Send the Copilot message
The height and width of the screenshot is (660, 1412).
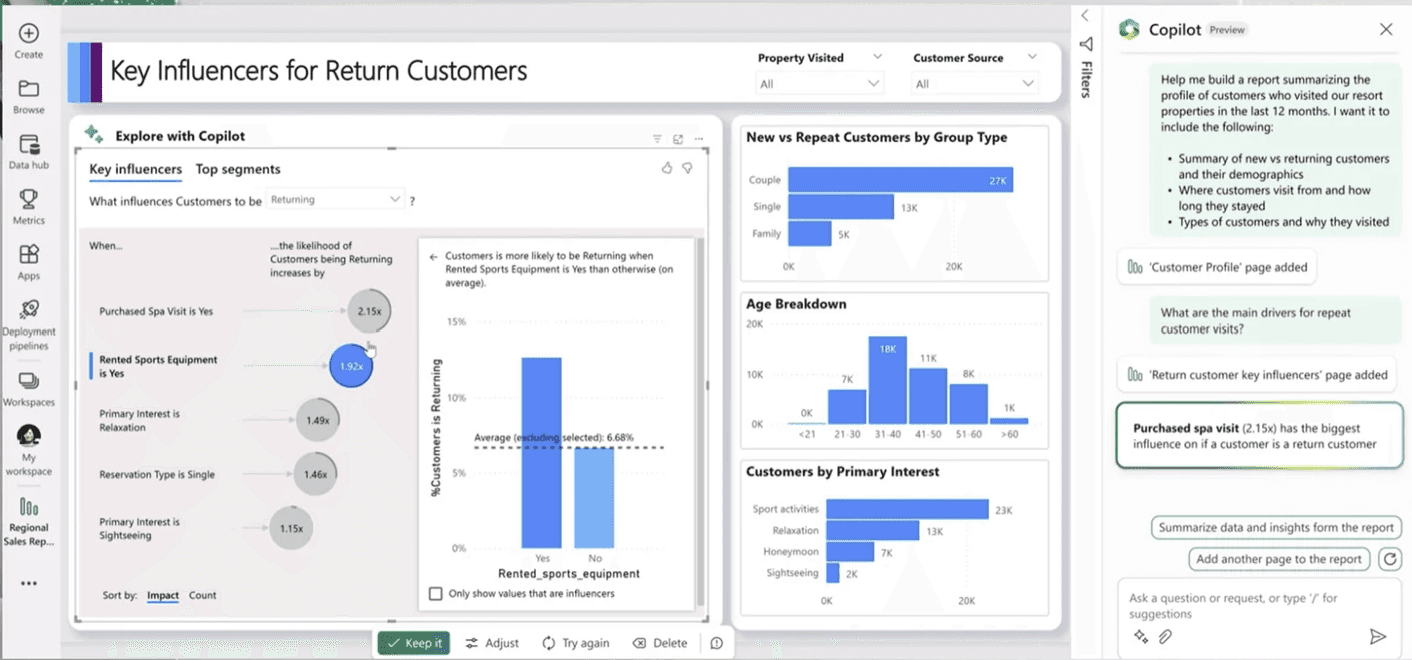1378,636
